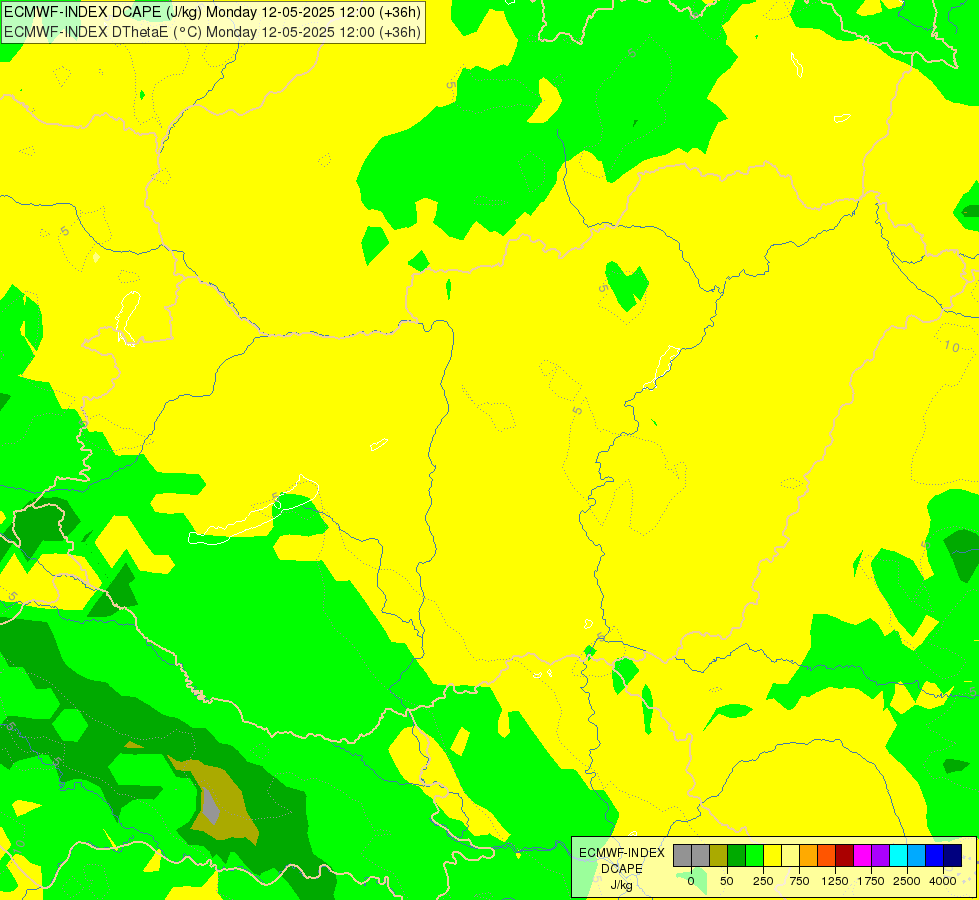Click the legend value label 250

click(x=763, y=881)
